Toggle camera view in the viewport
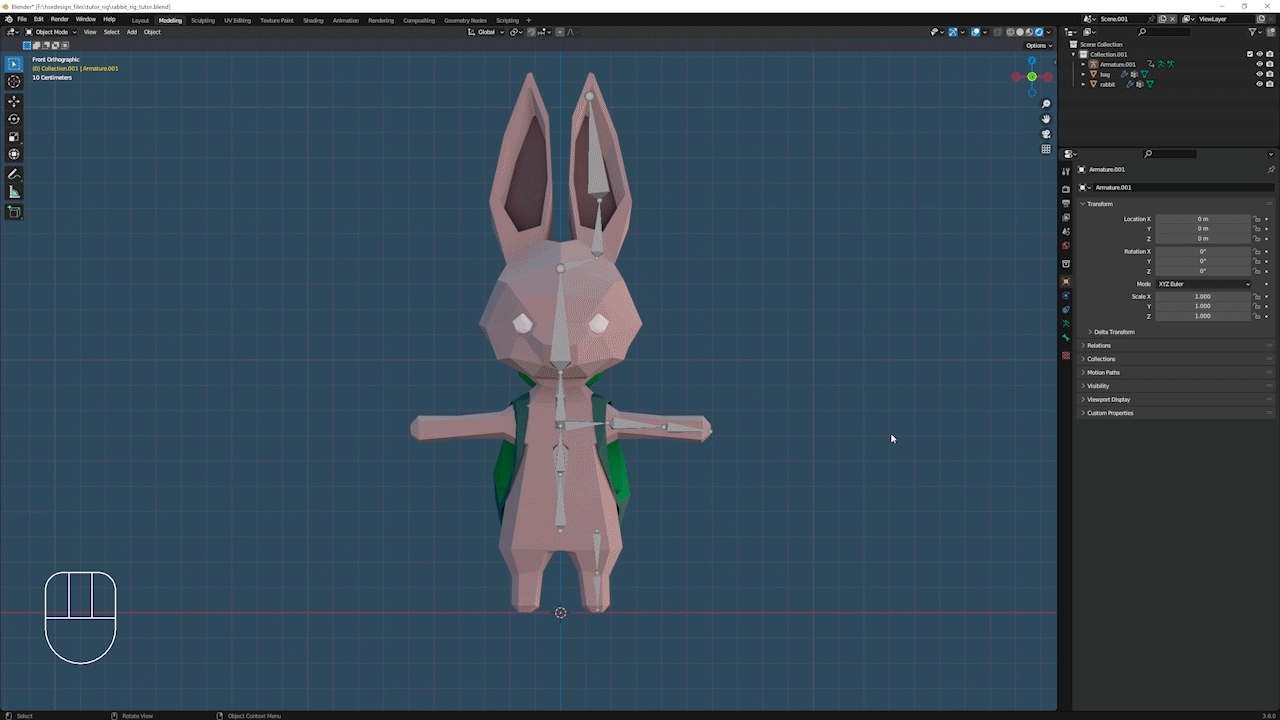Screen dimensions: 1280x720 pyautogui.click(x=1046, y=134)
